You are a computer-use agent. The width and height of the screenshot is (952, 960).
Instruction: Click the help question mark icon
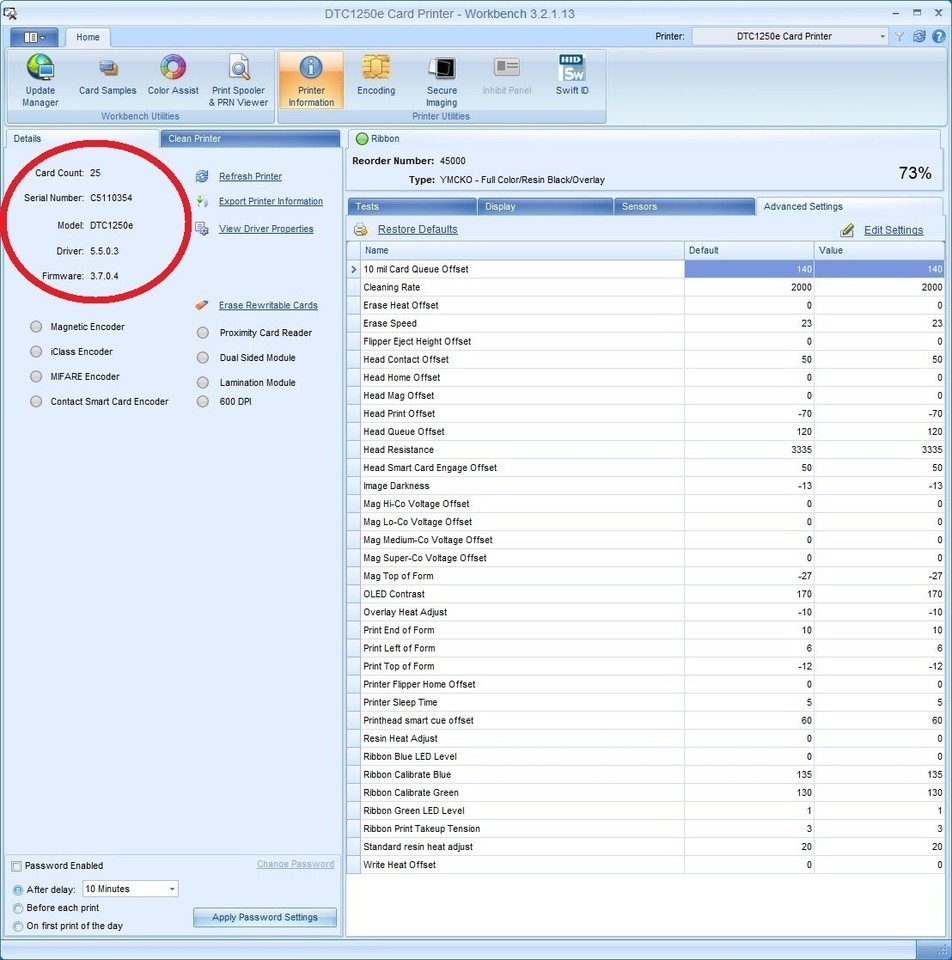(x=938, y=36)
